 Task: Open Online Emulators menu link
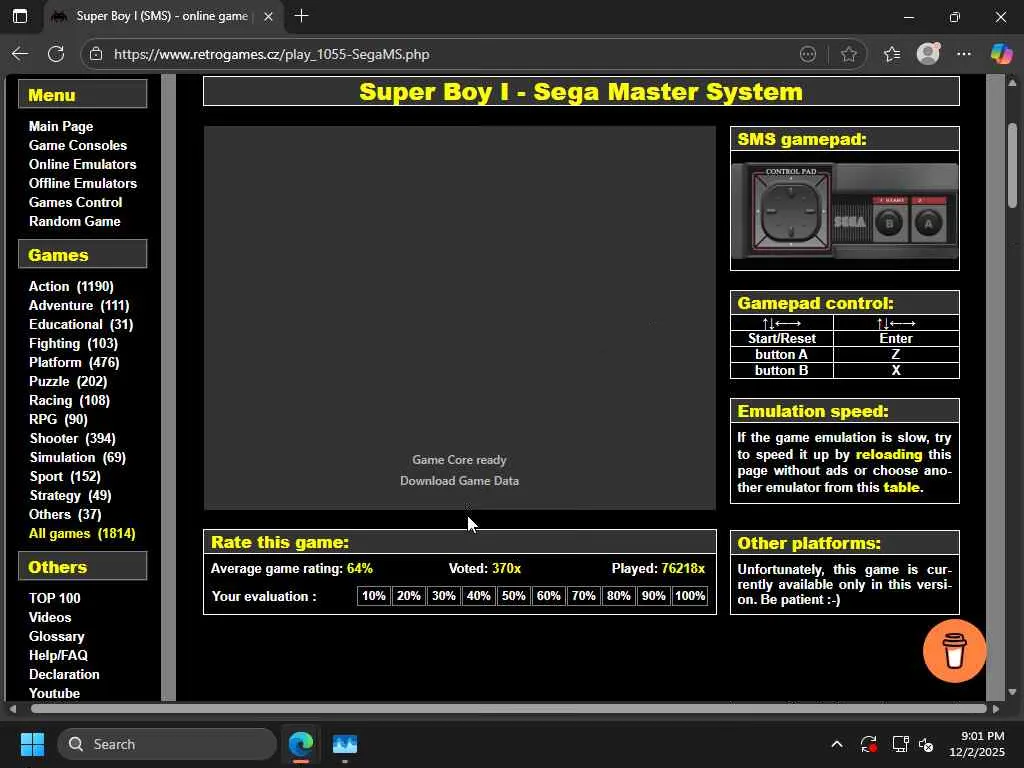point(82,164)
